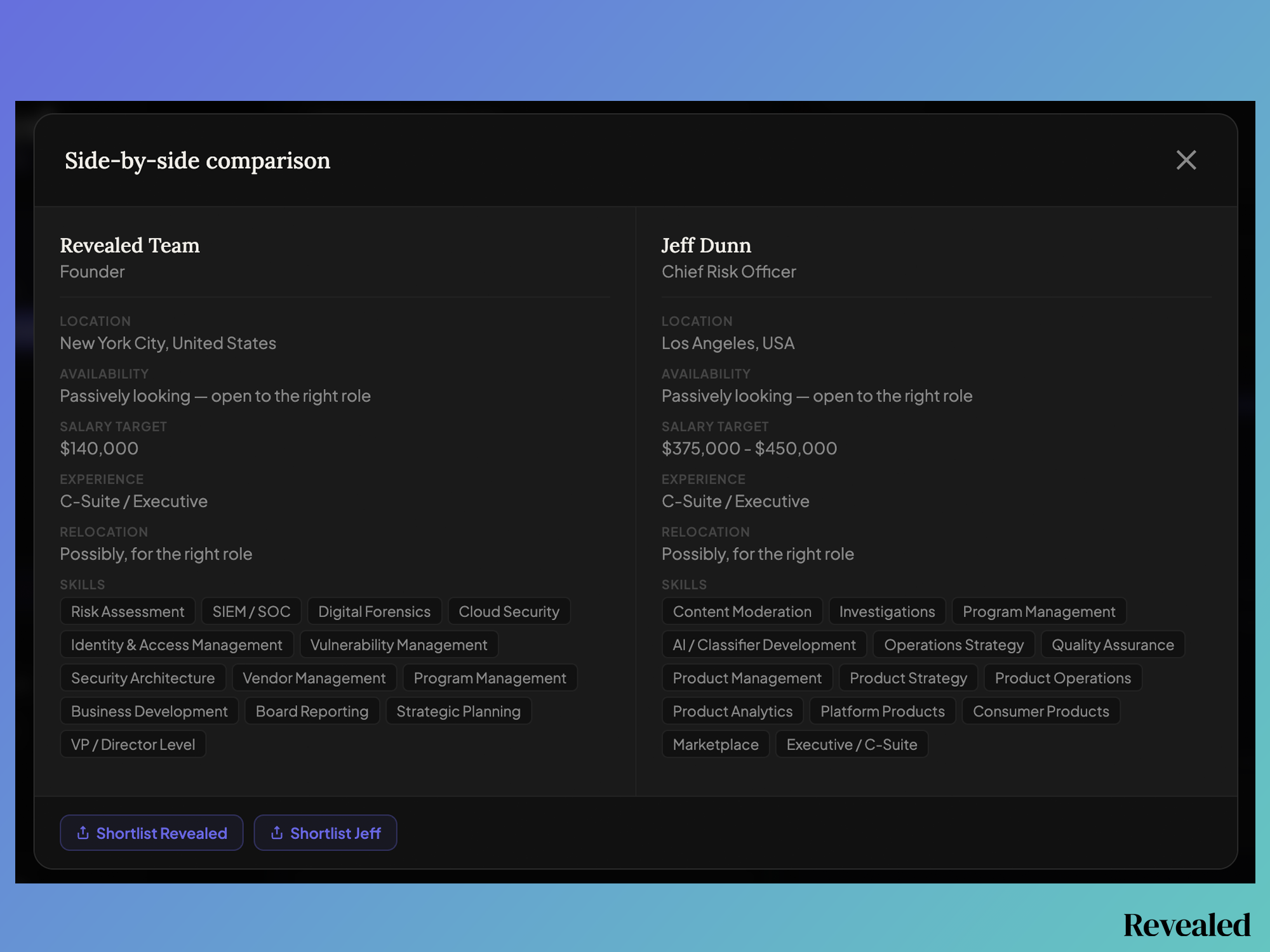Click the Product Operations tag
This screenshot has width=1270, height=952.
(x=1063, y=678)
